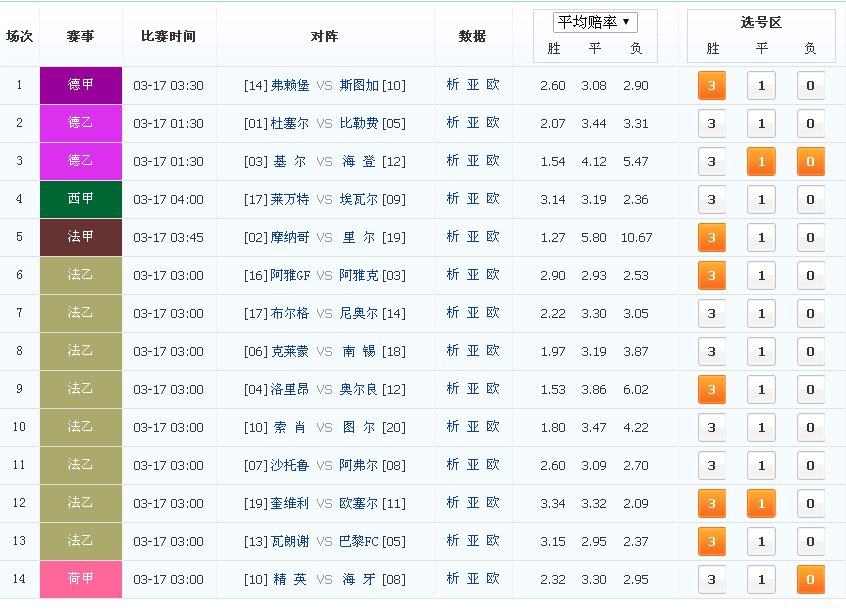Screen dimensions: 846x616
Task: Open 亚 Asian odds link for match 6
Action: (x=473, y=275)
